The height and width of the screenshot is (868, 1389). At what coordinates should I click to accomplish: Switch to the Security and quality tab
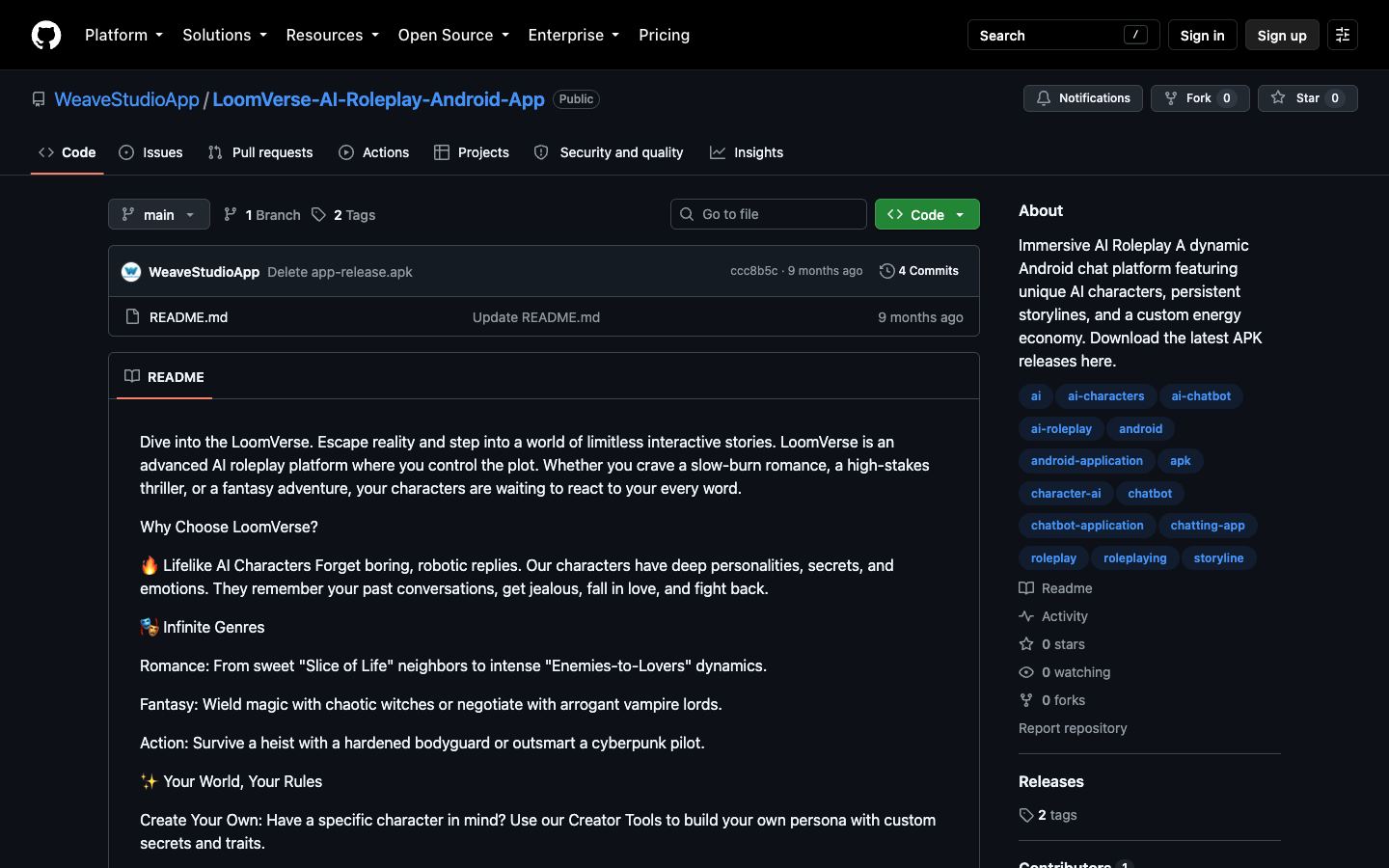click(609, 152)
